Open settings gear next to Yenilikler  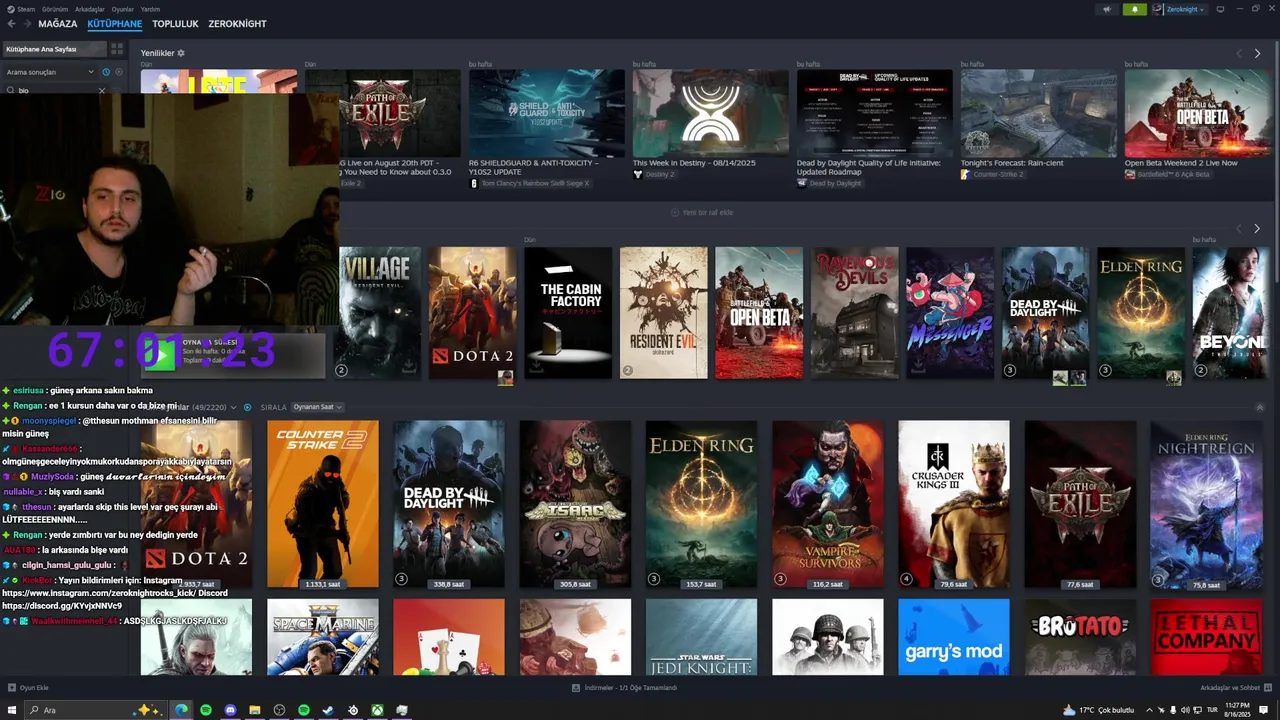tap(181, 53)
